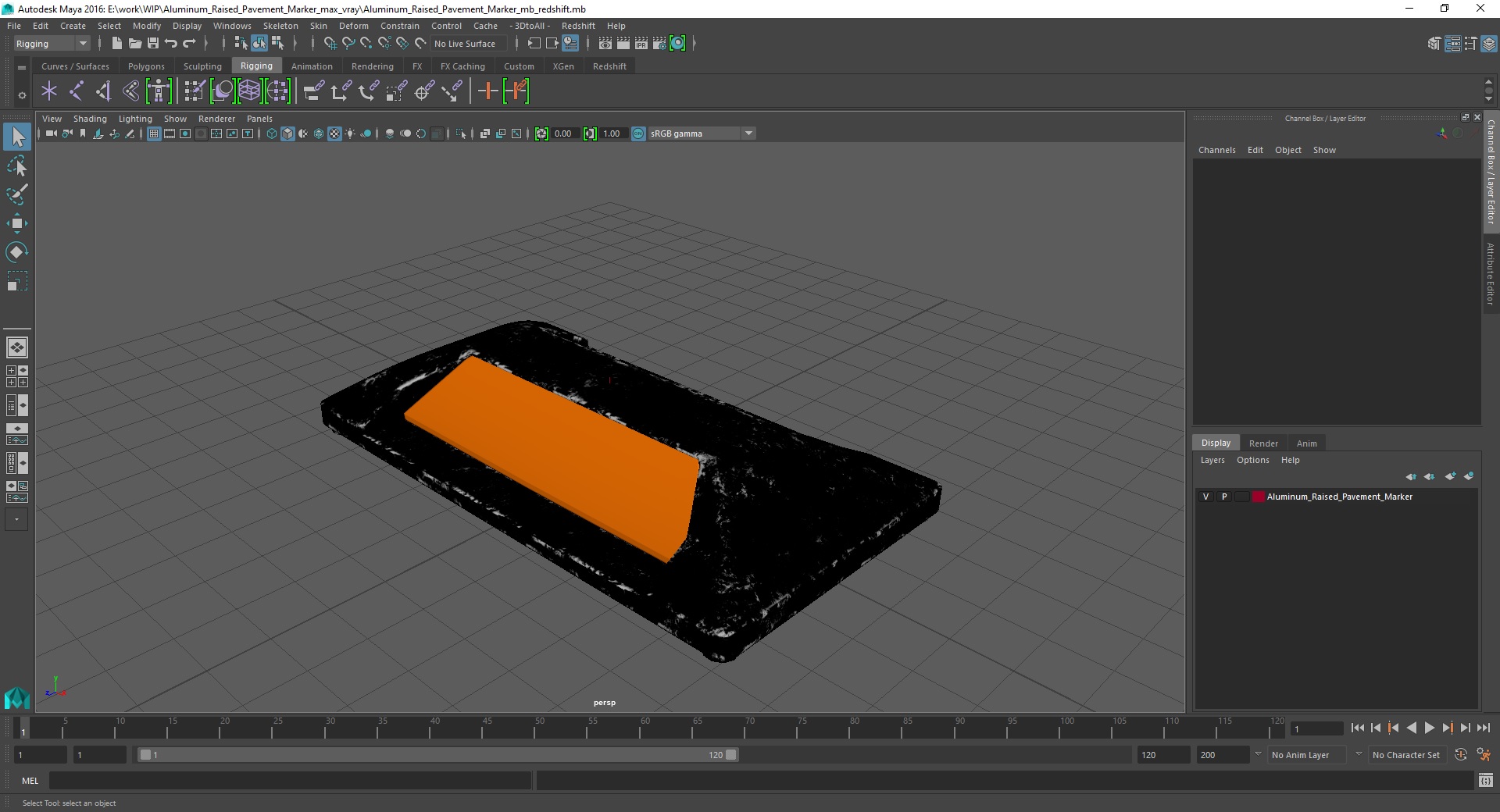1500x812 pixels.
Task: Click the Undo arrow icon
Action: pyautogui.click(x=171, y=44)
